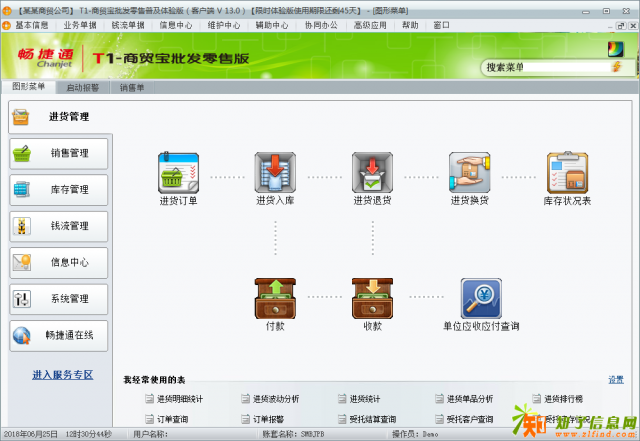
Task: Open the 业务单据 menu
Action: 80,24
